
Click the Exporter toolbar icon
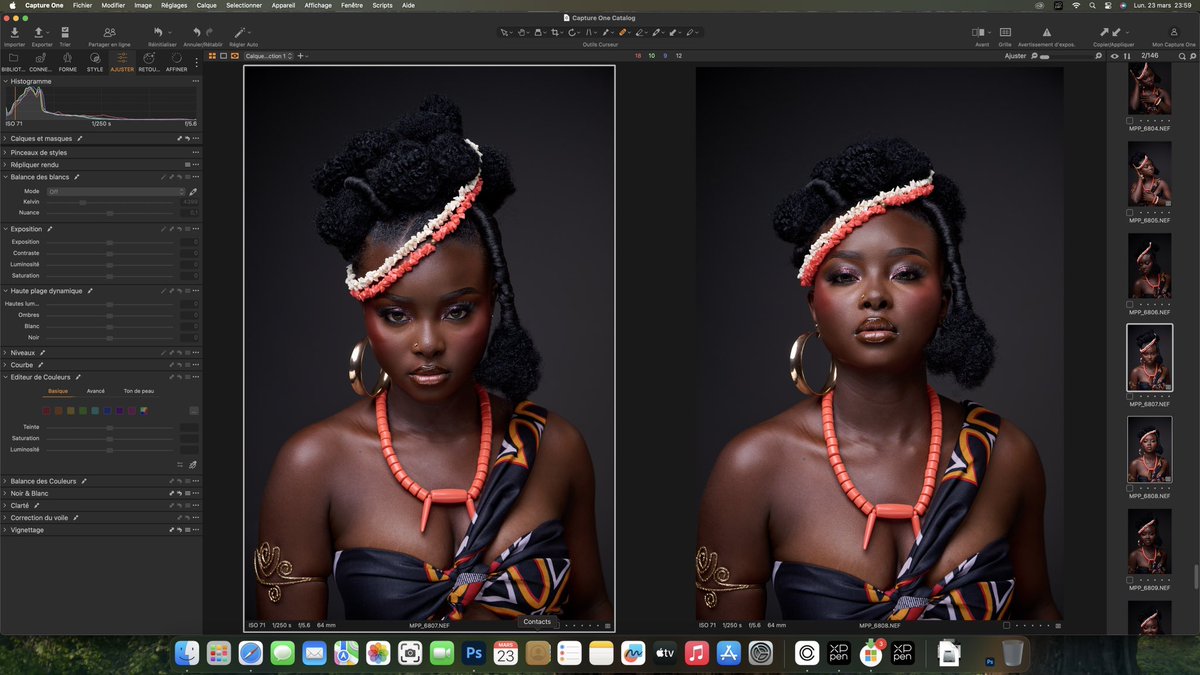click(x=40, y=33)
